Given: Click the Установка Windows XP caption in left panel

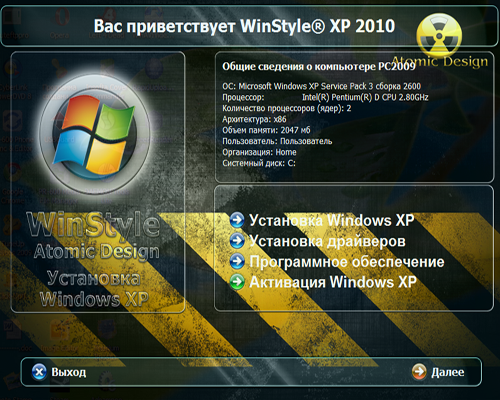Looking at the screenshot, I should click(94, 289).
